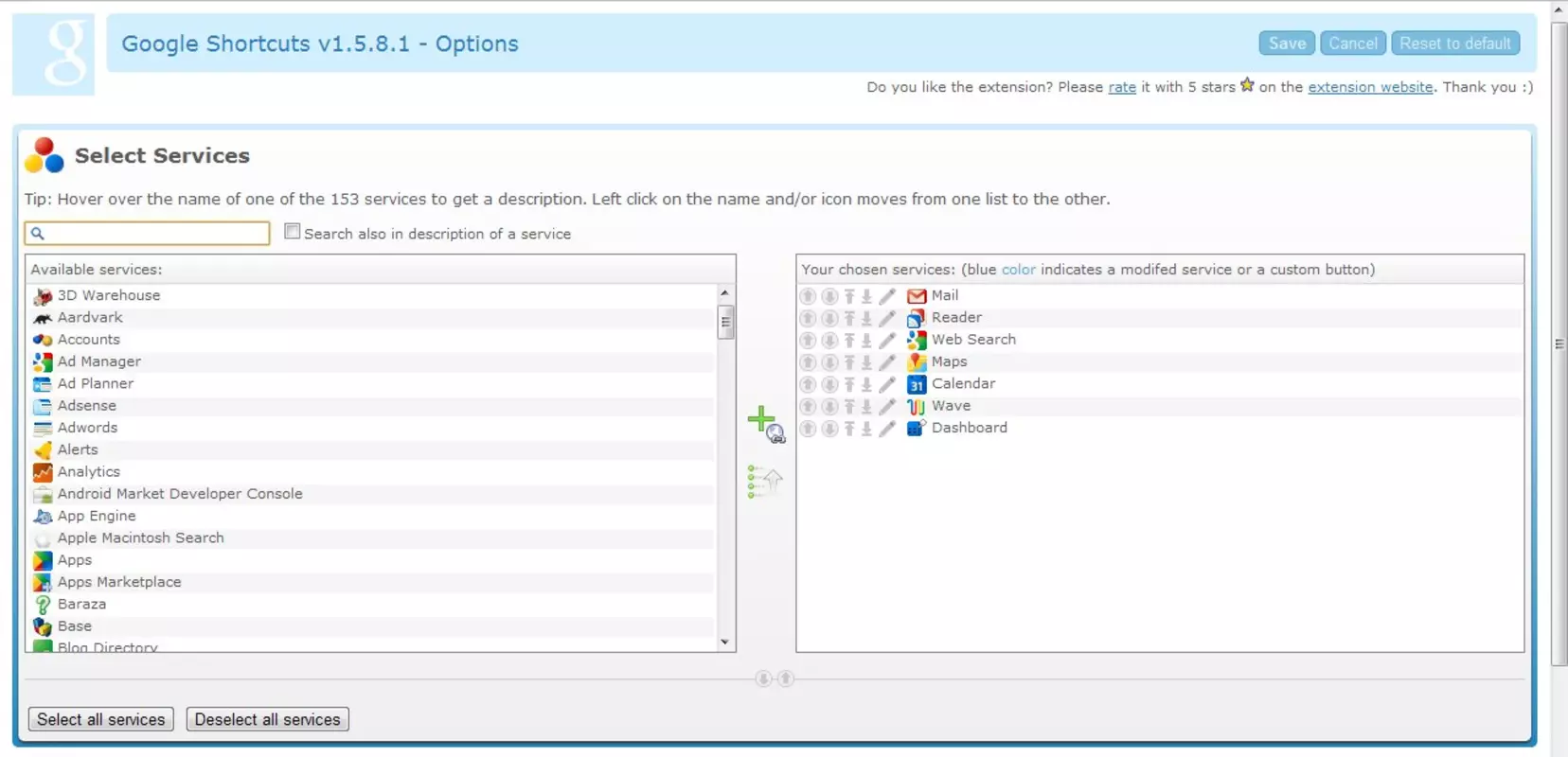This screenshot has height=757, width=1568.
Task: Move Maps down one position
Action: 829,362
